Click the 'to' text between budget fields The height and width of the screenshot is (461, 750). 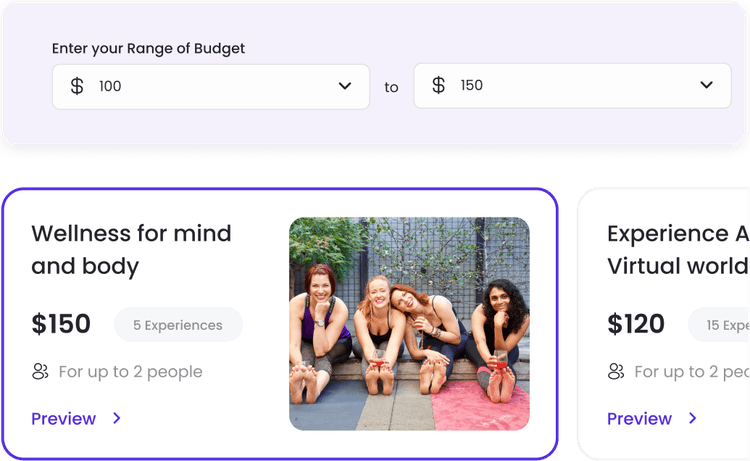[391, 88]
